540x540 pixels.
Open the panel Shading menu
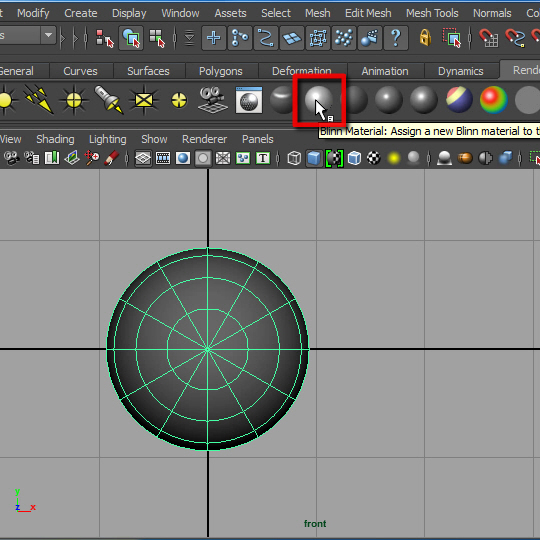pyautogui.click(x=55, y=139)
